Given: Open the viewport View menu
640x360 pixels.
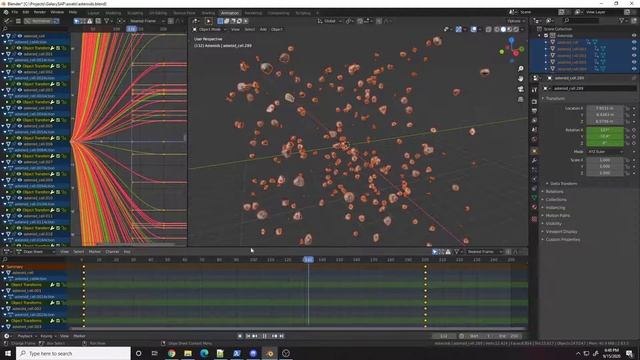Looking at the screenshot, I should pos(236,29).
